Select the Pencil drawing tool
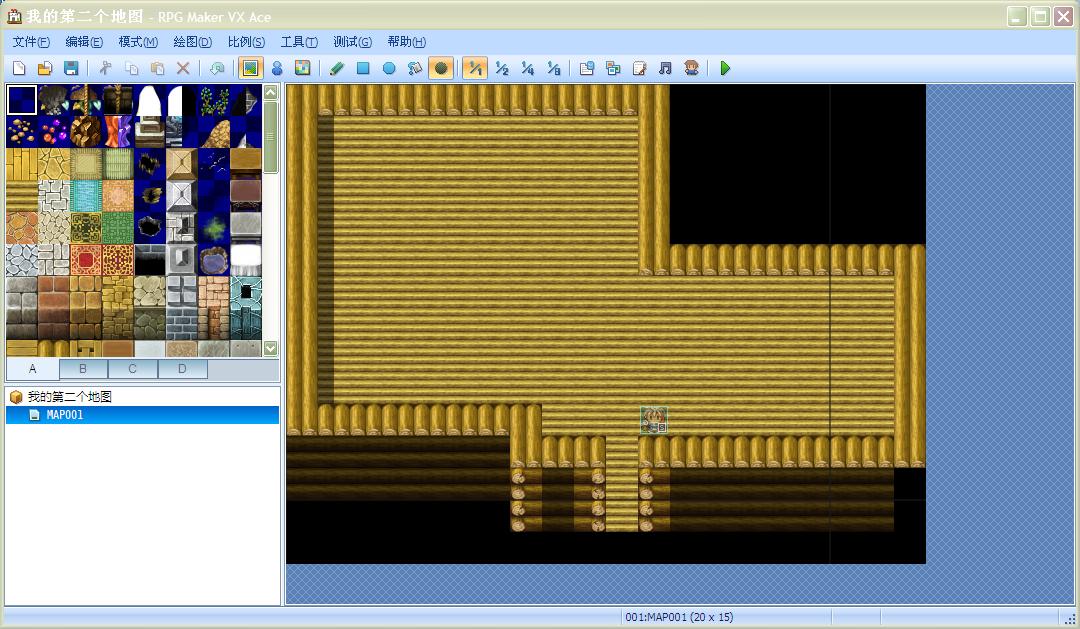 (337, 68)
